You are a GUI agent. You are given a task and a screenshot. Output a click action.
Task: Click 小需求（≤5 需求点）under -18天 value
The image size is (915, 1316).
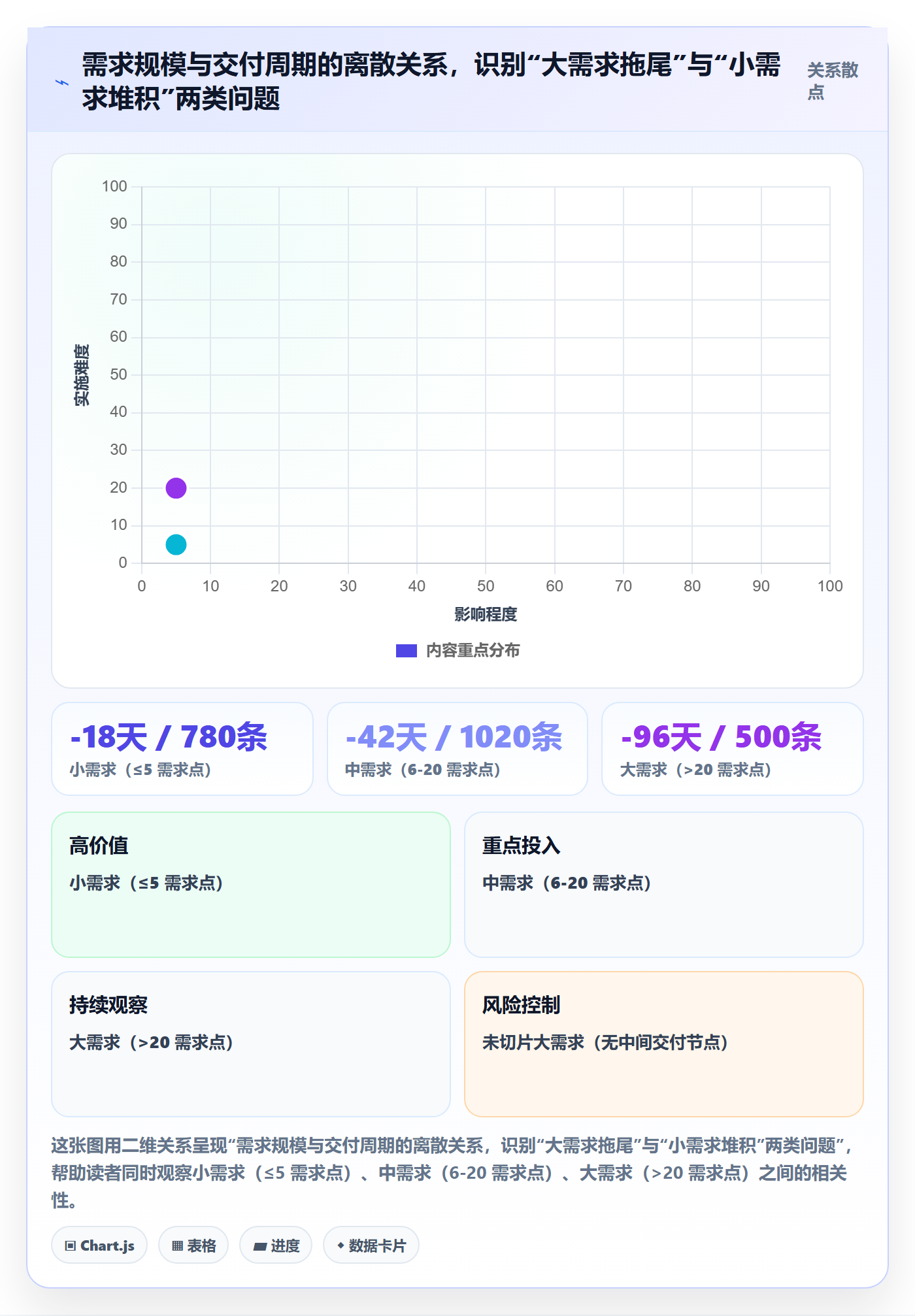coord(141,770)
